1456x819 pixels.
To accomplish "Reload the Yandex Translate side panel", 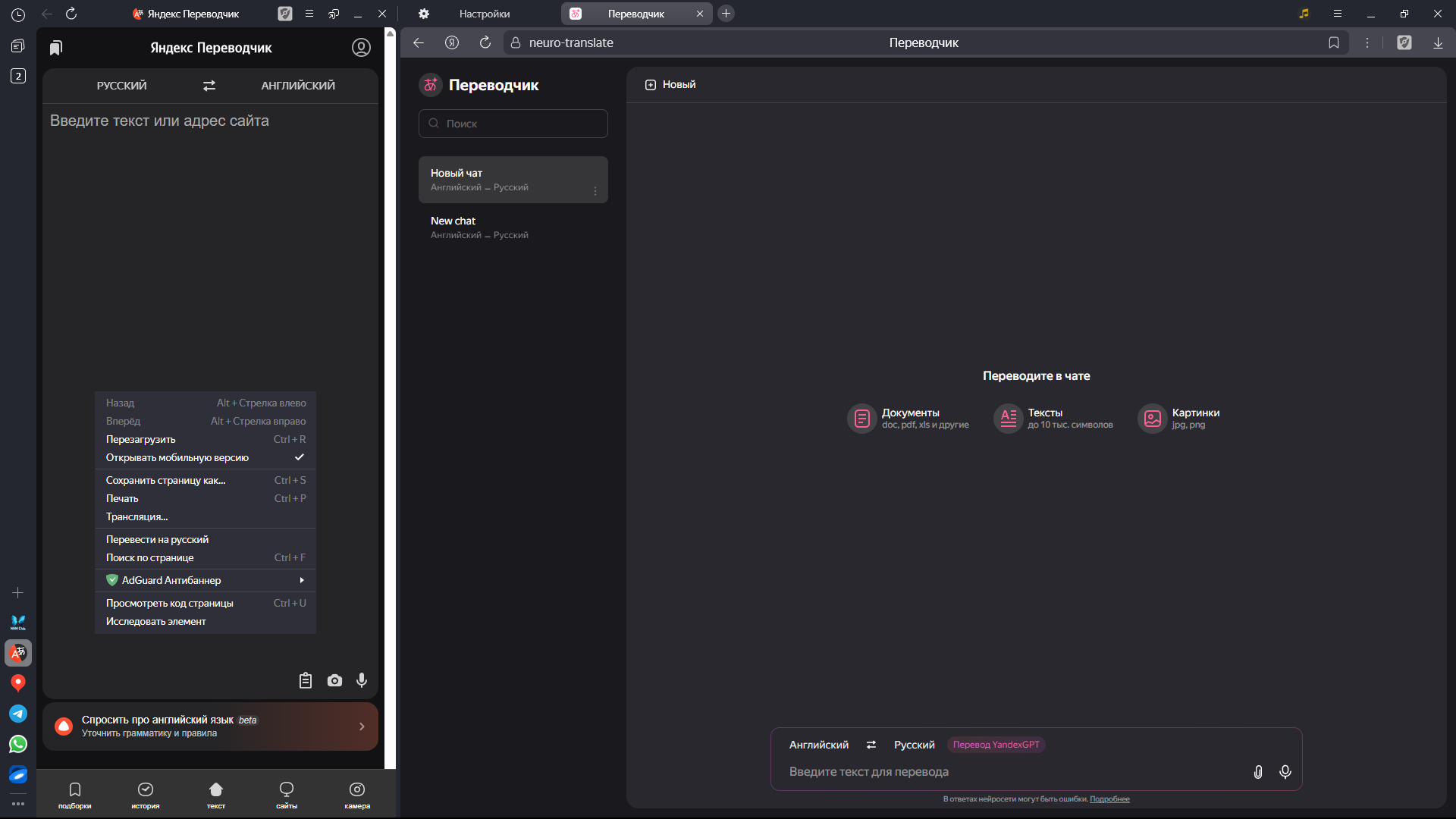I will [71, 14].
